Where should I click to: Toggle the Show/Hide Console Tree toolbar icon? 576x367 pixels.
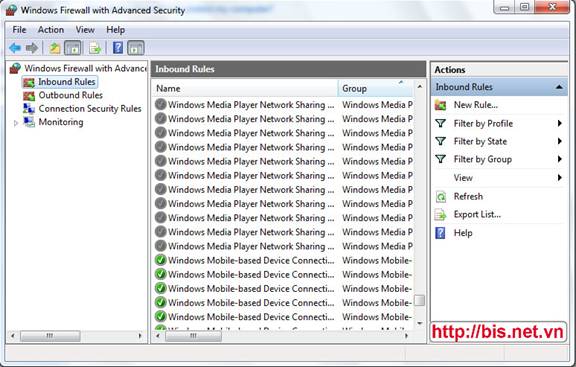[x=73, y=48]
